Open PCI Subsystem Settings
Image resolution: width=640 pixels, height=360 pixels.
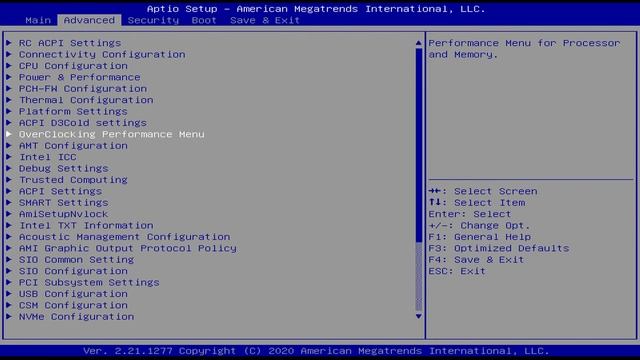coord(89,282)
